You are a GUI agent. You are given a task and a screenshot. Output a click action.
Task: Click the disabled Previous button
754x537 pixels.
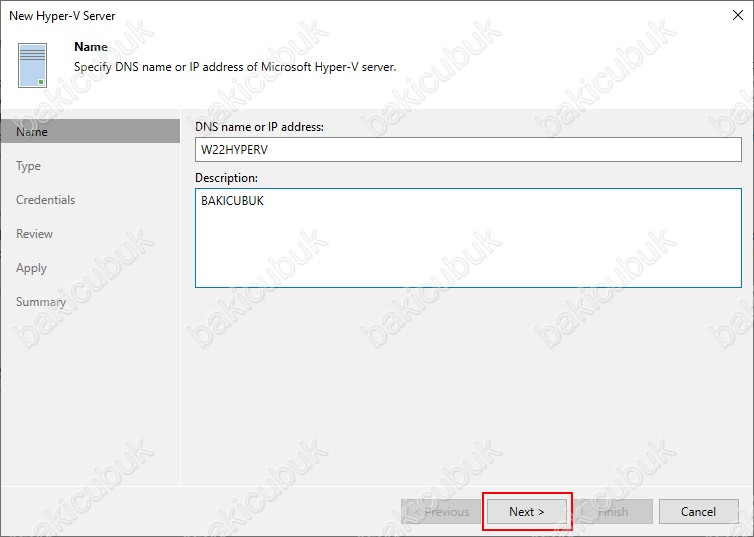click(x=441, y=512)
